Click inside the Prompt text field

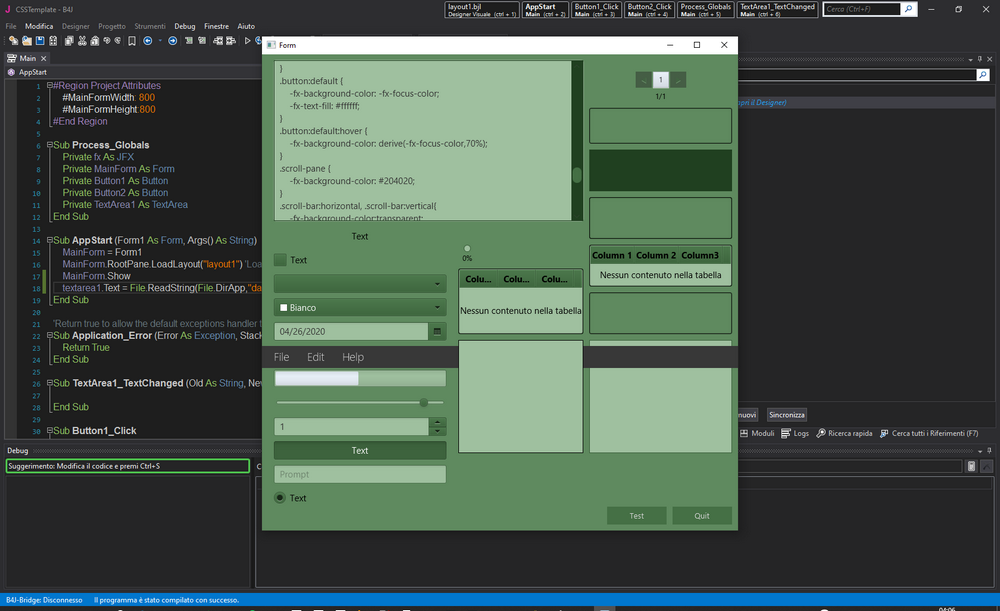[360, 474]
